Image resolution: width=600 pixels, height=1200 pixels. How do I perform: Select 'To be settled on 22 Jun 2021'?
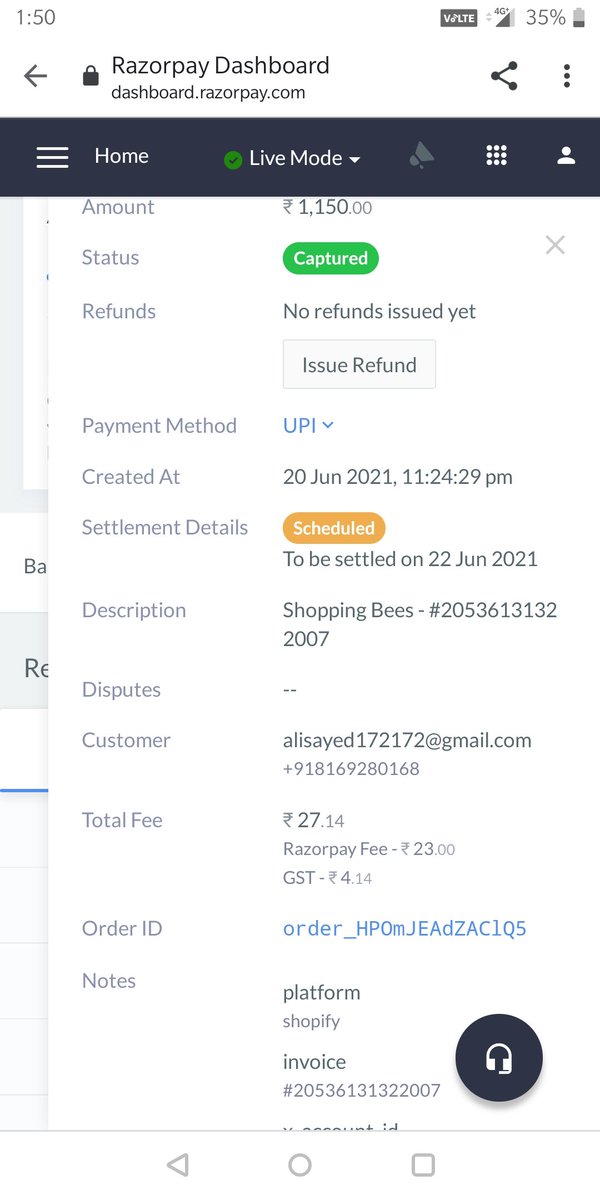pos(410,559)
